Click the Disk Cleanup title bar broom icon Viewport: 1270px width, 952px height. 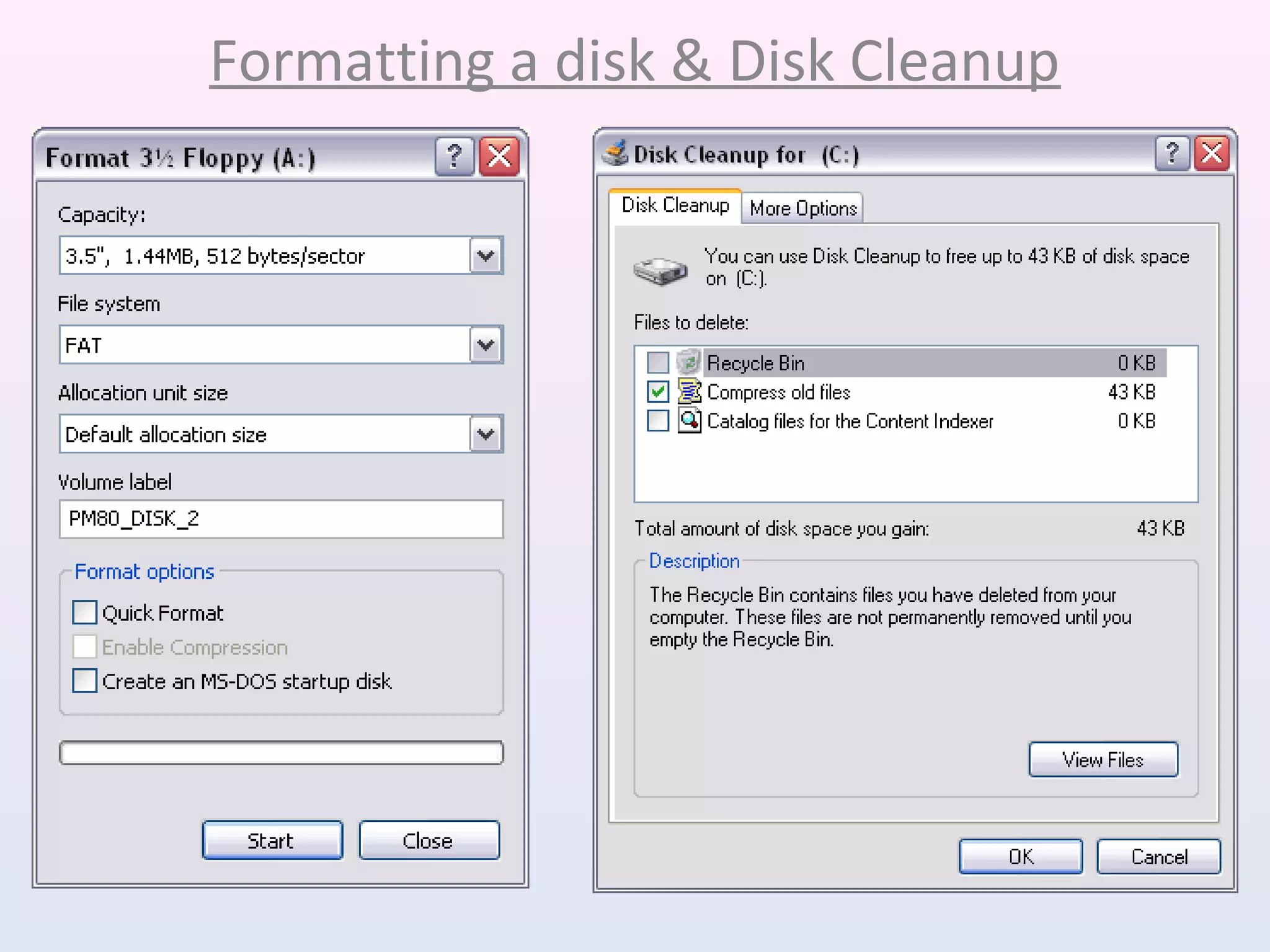click(x=616, y=153)
